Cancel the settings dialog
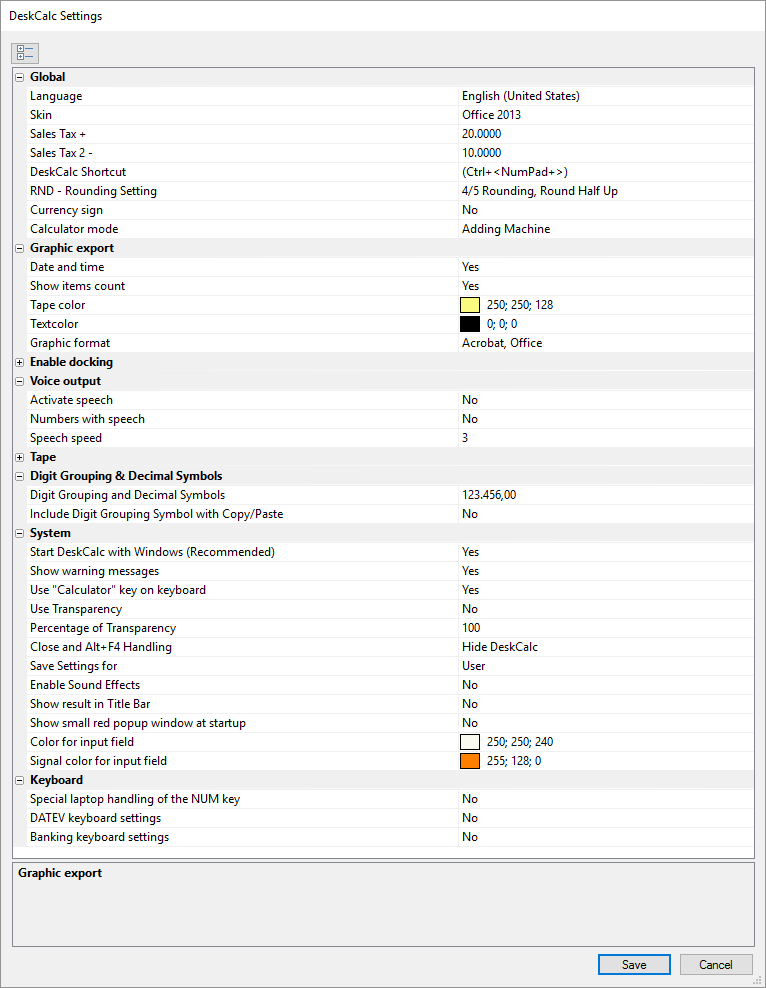 coord(716,965)
